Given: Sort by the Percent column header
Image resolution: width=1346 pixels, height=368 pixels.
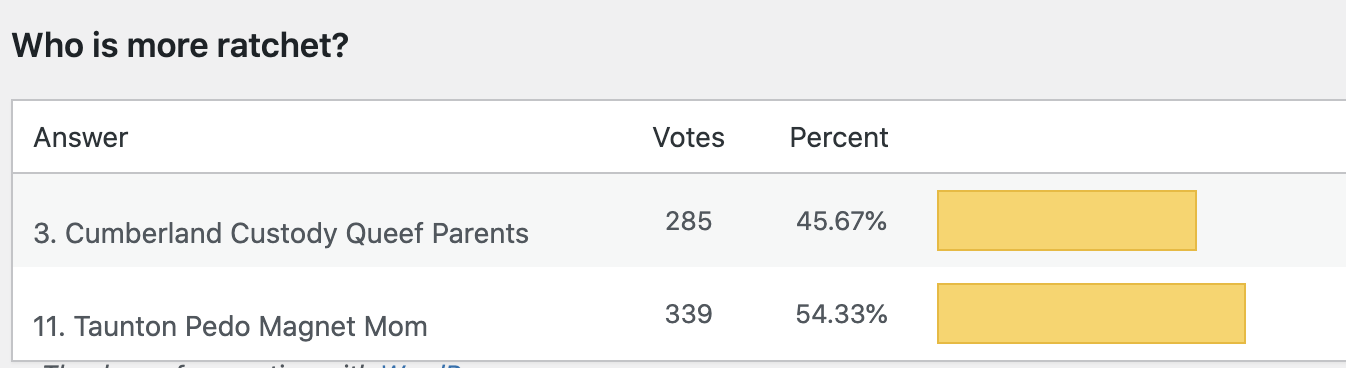Looking at the screenshot, I should (839, 137).
